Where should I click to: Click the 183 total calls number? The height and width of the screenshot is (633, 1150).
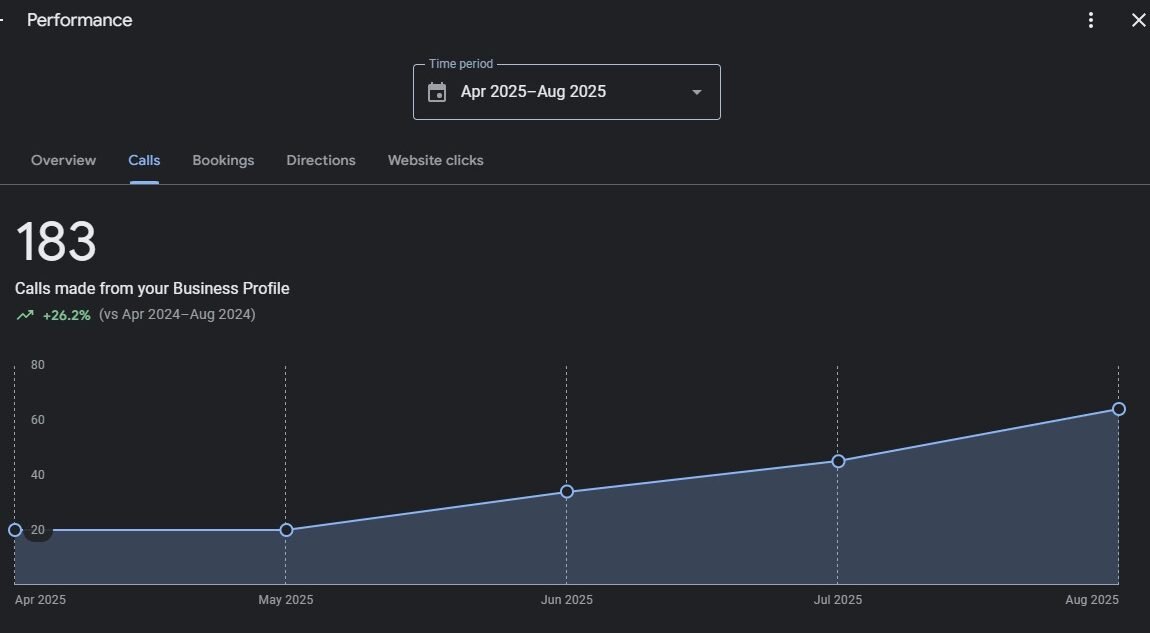pyautogui.click(x=56, y=242)
